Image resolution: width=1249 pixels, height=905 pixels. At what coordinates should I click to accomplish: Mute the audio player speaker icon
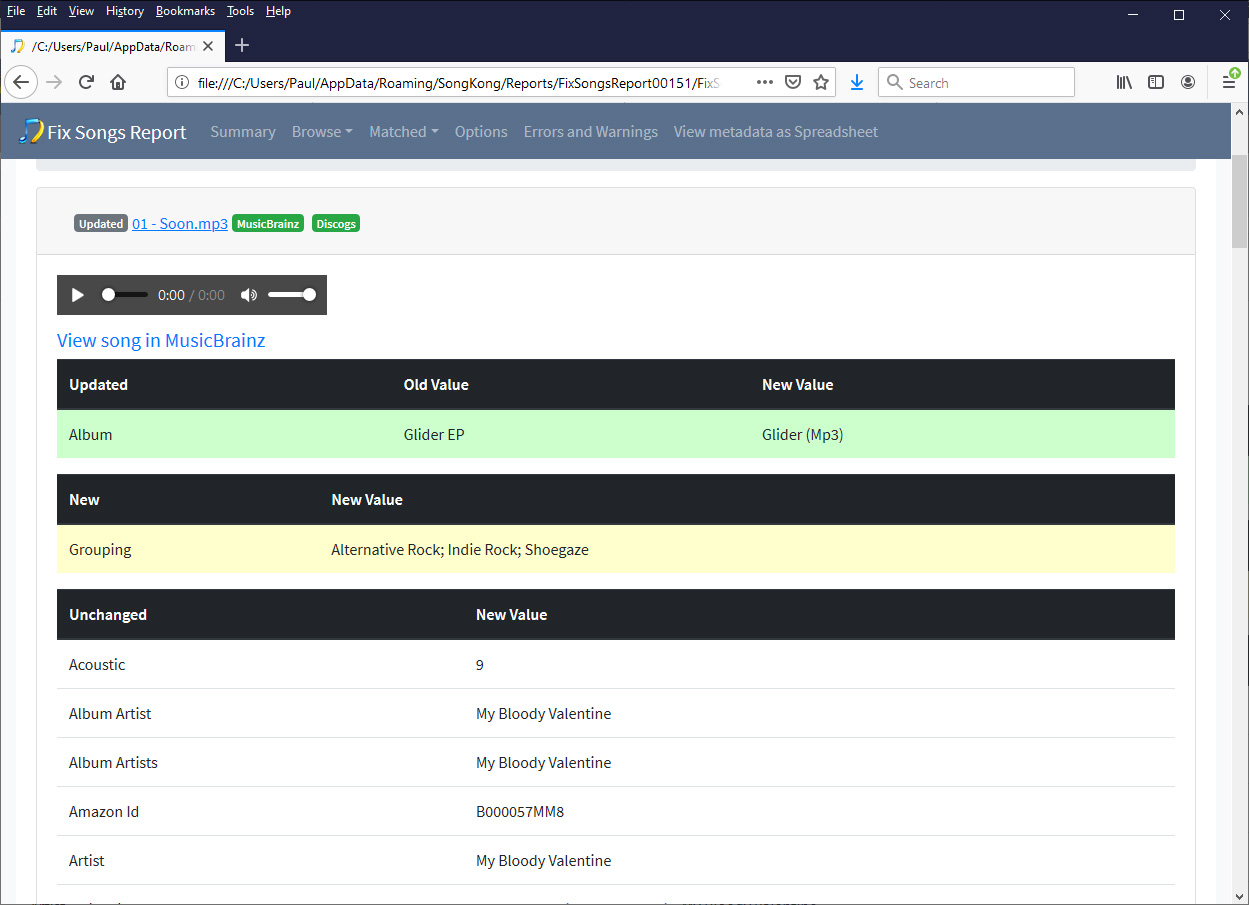[x=249, y=295]
